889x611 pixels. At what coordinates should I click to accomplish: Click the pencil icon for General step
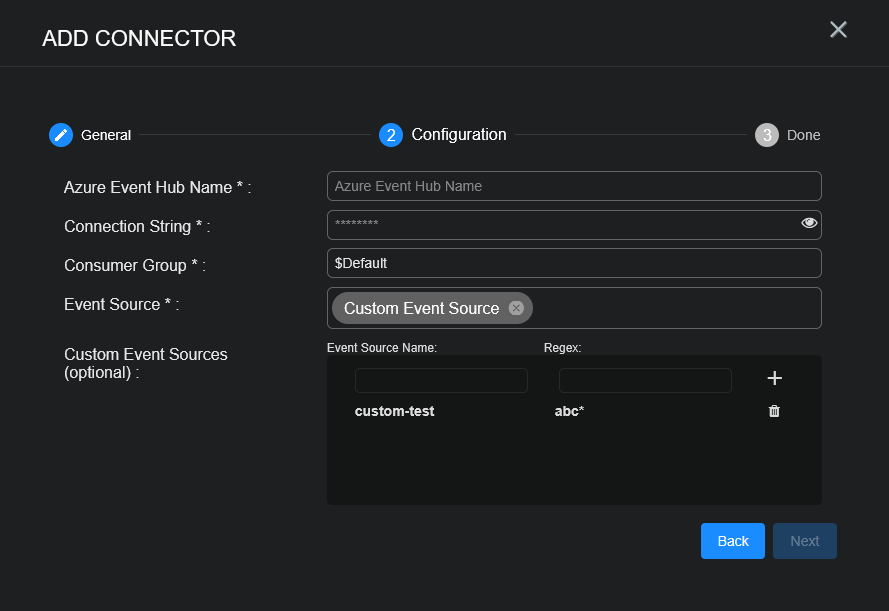(61, 135)
